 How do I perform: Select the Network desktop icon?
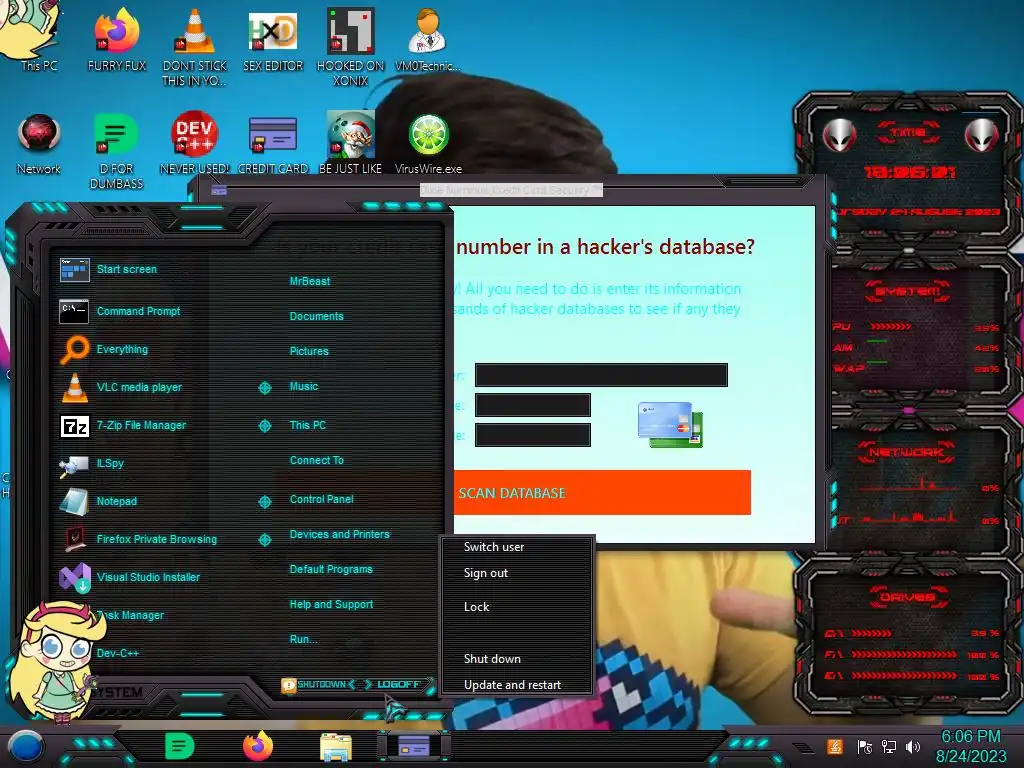click(x=39, y=144)
